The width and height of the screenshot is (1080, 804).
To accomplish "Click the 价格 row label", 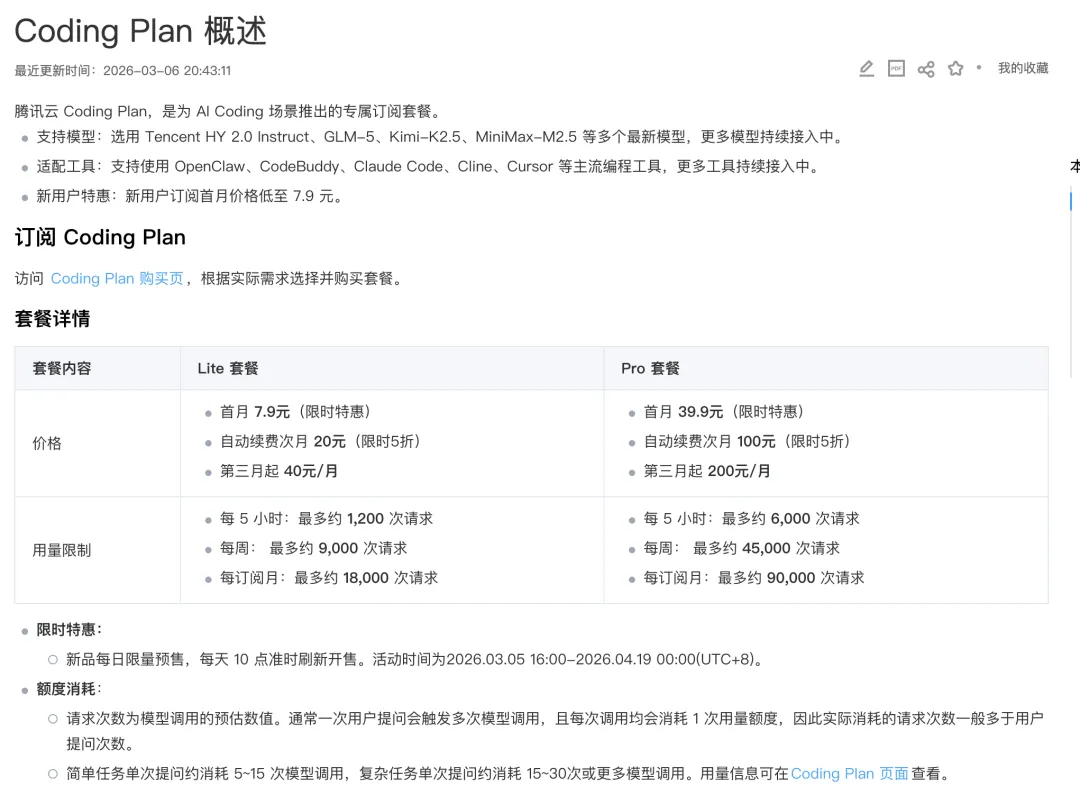I will pyautogui.click(x=47, y=443).
